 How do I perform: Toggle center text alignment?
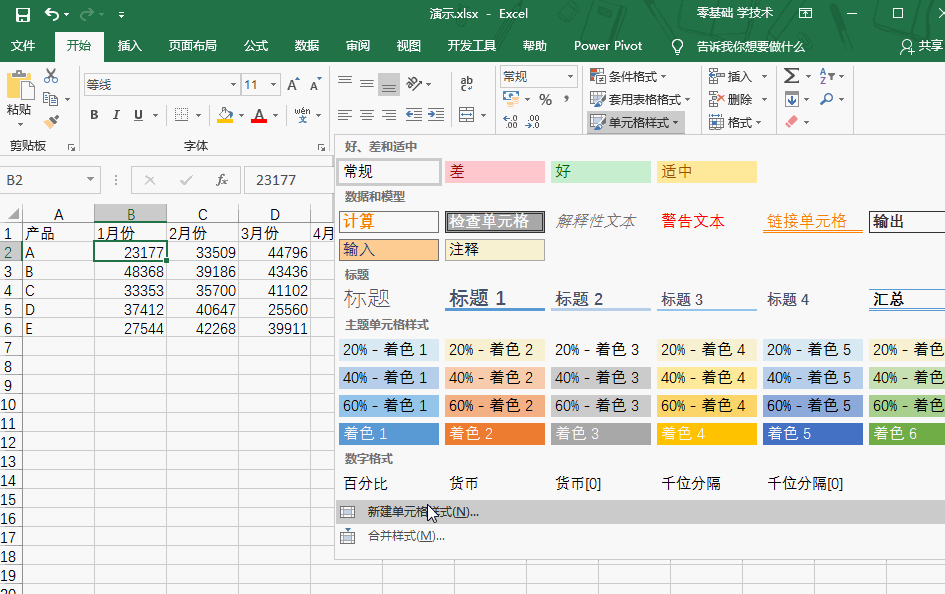[x=366, y=114]
